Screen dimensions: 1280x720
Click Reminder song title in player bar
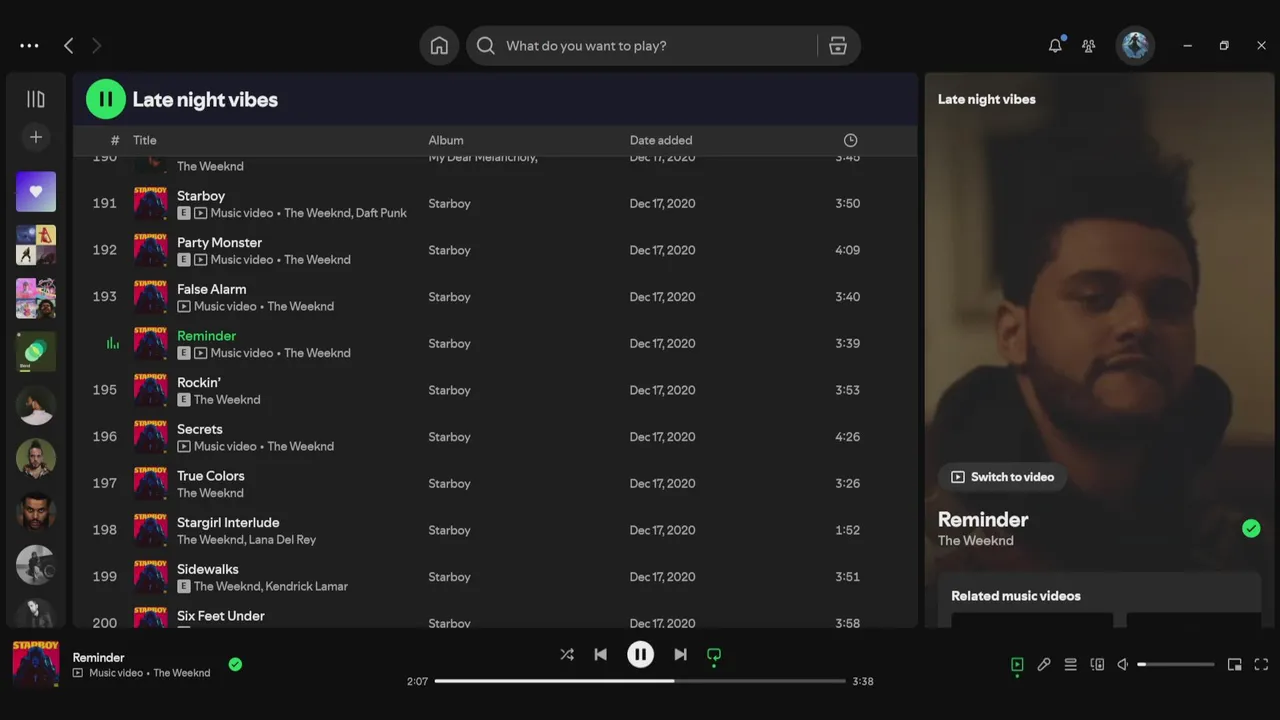pyautogui.click(x=98, y=657)
